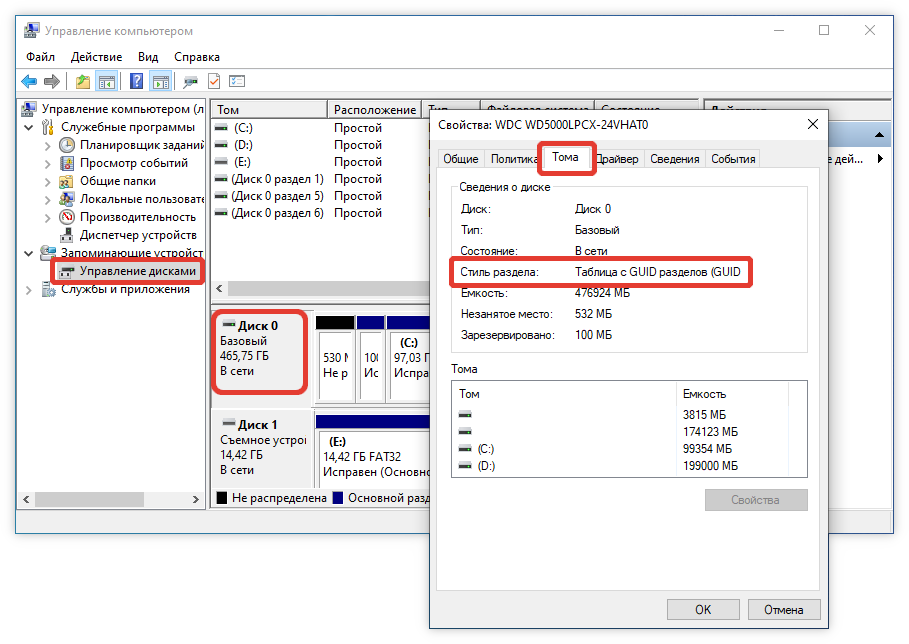Image resolution: width=909 pixels, height=644 pixels.
Task: Select Disk Management in the tree
Action: coord(137,271)
